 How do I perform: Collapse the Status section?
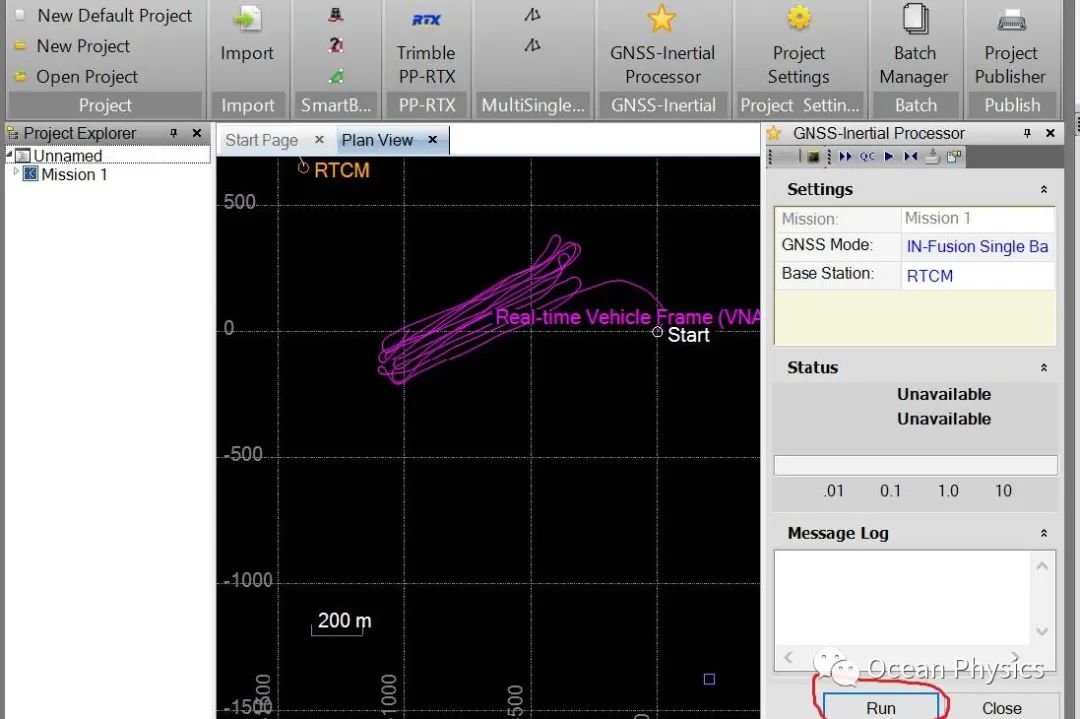[1044, 368]
